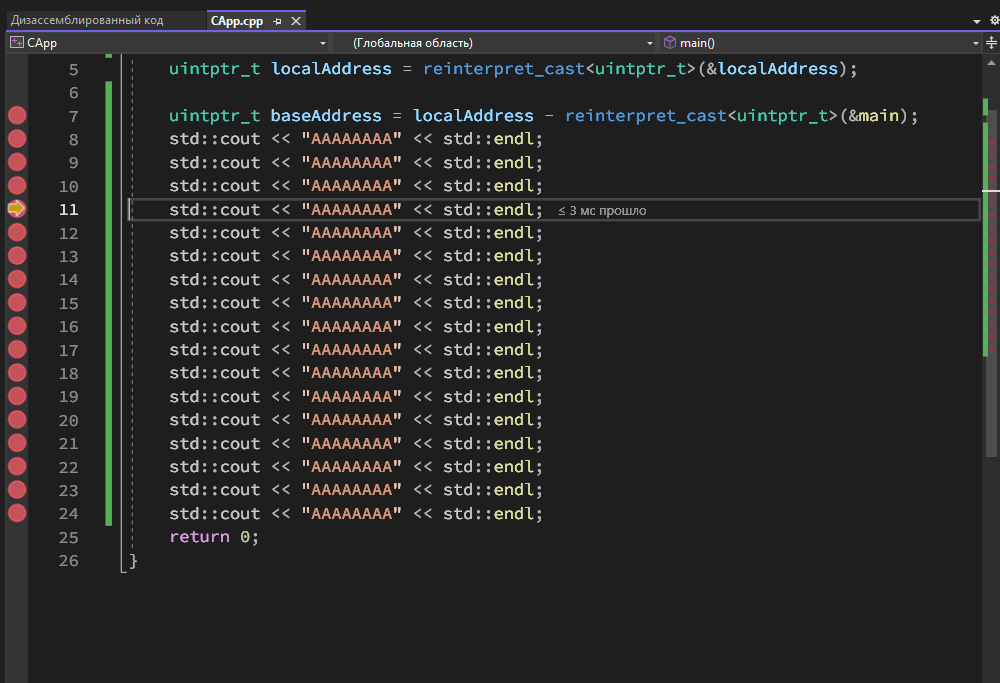Disable the breakpoint on line 24
The image size is (1000, 683).
(17, 513)
